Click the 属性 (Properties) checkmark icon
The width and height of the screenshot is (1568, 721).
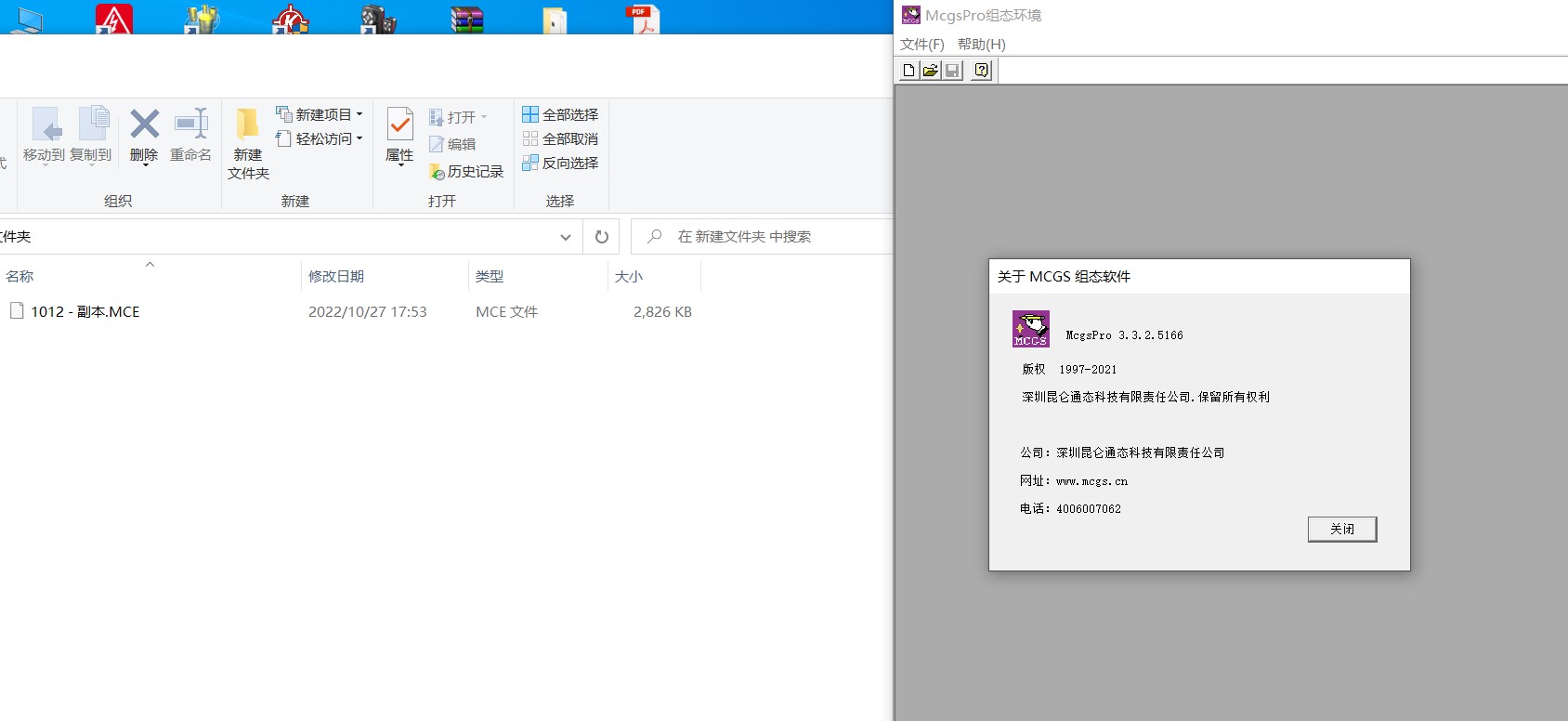pyautogui.click(x=399, y=125)
